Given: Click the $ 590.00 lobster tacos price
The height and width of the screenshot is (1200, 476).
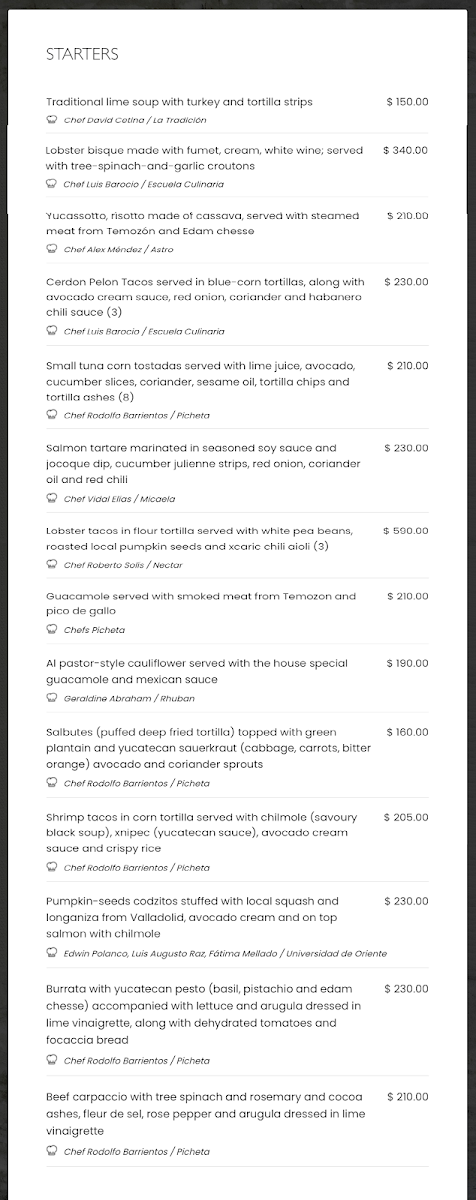Looking at the screenshot, I should [406, 531].
